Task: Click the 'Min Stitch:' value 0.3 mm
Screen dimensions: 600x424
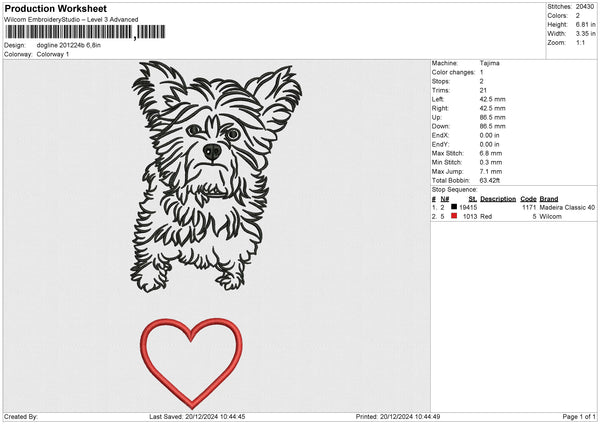Action: pos(491,162)
